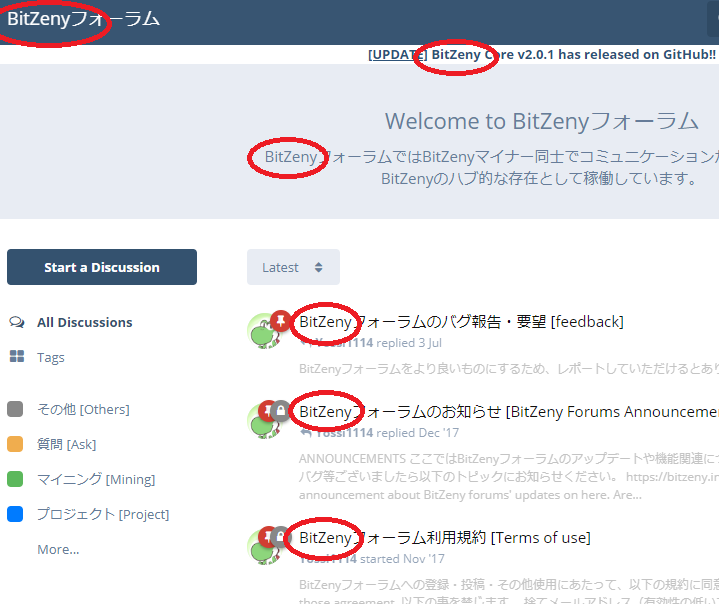This screenshot has height=604, width=719.
Task: Click the Welcome to BitZenyフォーラム heading
Action: (542, 121)
